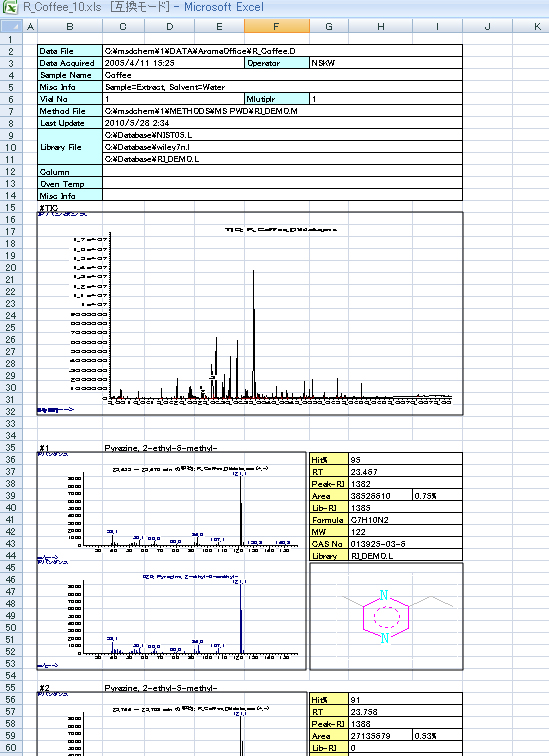Click the NSKW operator value cell
The width and height of the screenshot is (549, 756).
pos(386,63)
